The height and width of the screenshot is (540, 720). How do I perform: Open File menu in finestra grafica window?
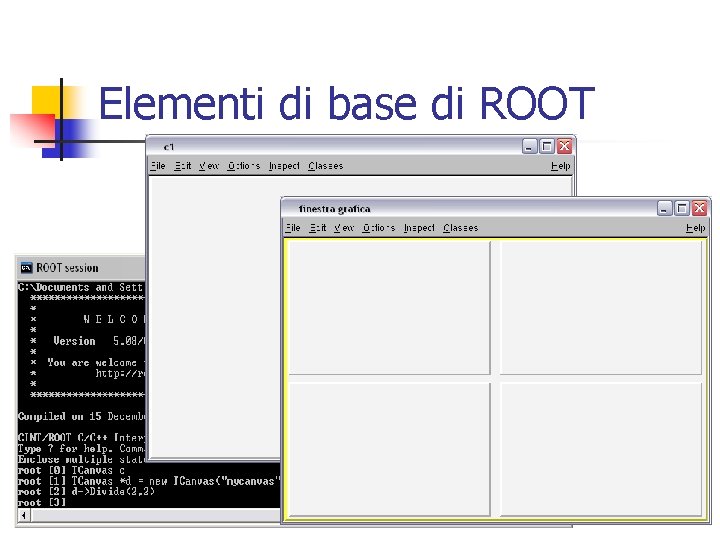(293, 228)
